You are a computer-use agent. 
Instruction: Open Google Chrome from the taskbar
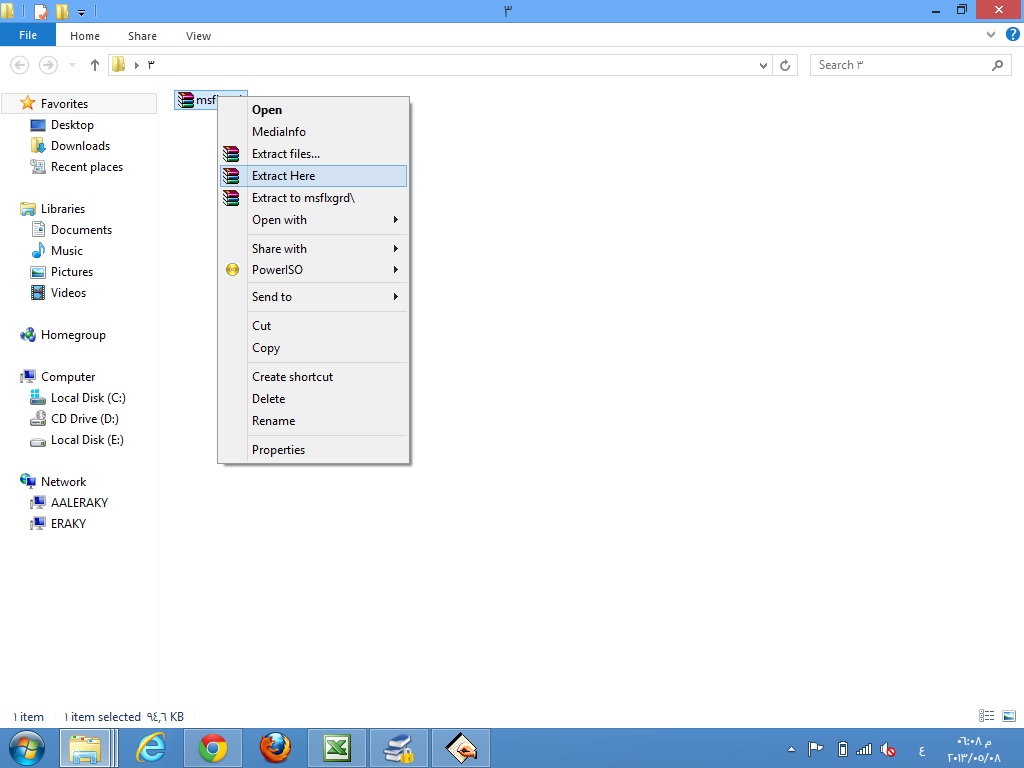coord(213,748)
